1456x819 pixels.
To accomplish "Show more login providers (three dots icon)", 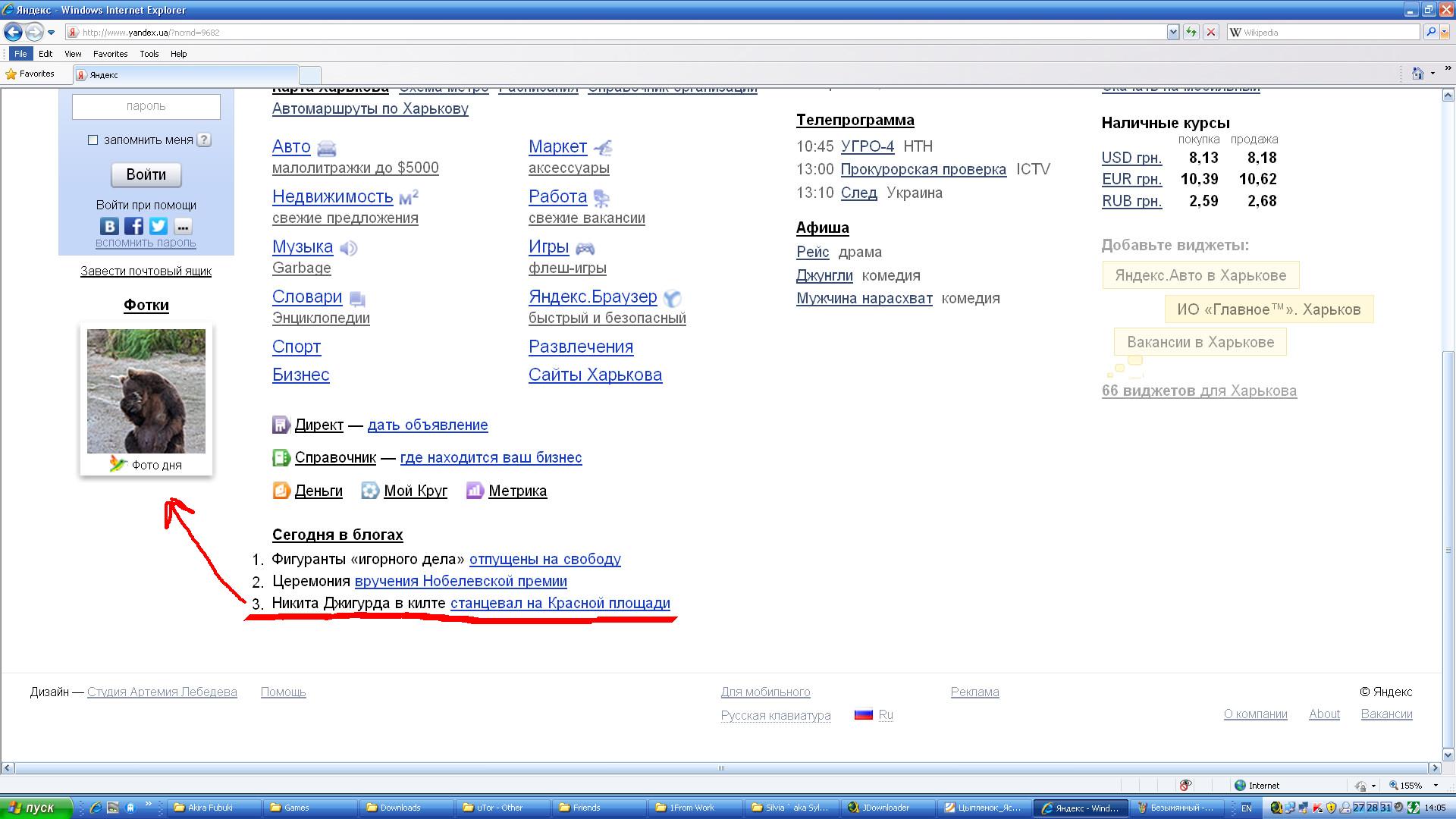I will 183,226.
